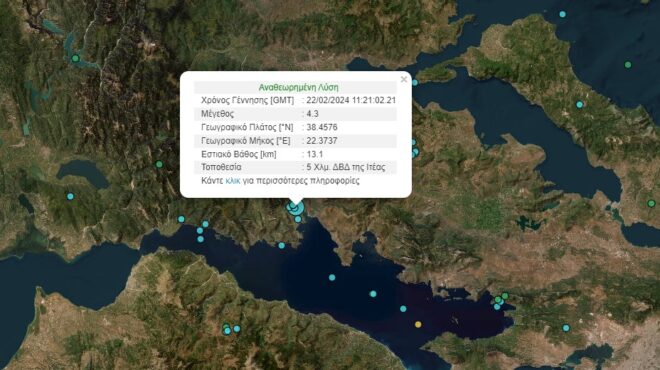
Task: Select the green marker in the far-right sea
Action: pos(628,65)
